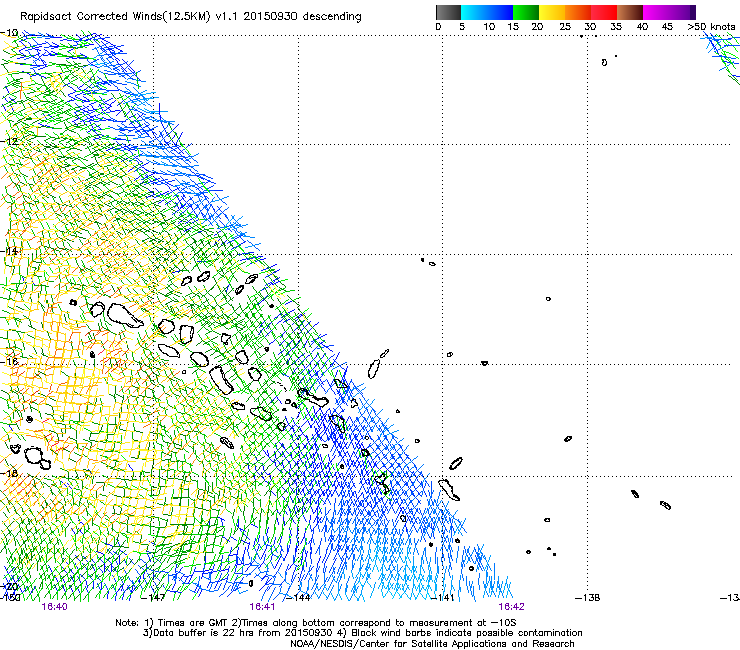Click the longitude label -138
The width and height of the screenshot is (740, 650).
pyautogui.click(x=588, y=598)
